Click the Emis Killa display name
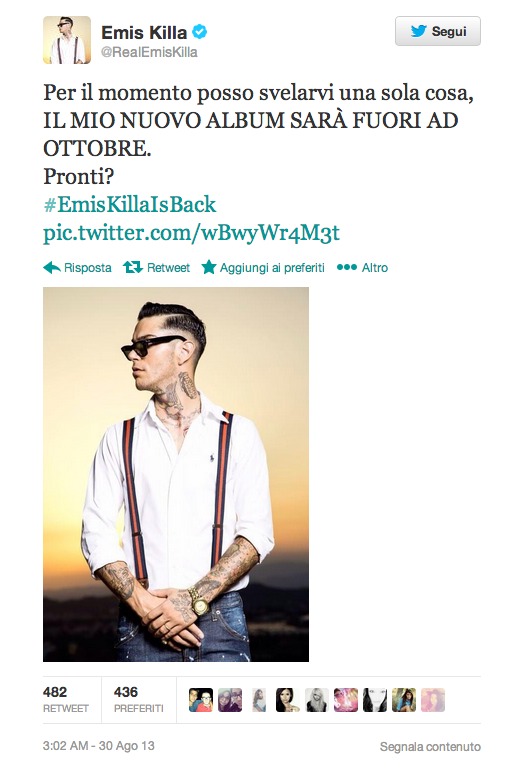The height and width of the screenshot is (776, 526). pyautogui.click(x=144, y=33)
